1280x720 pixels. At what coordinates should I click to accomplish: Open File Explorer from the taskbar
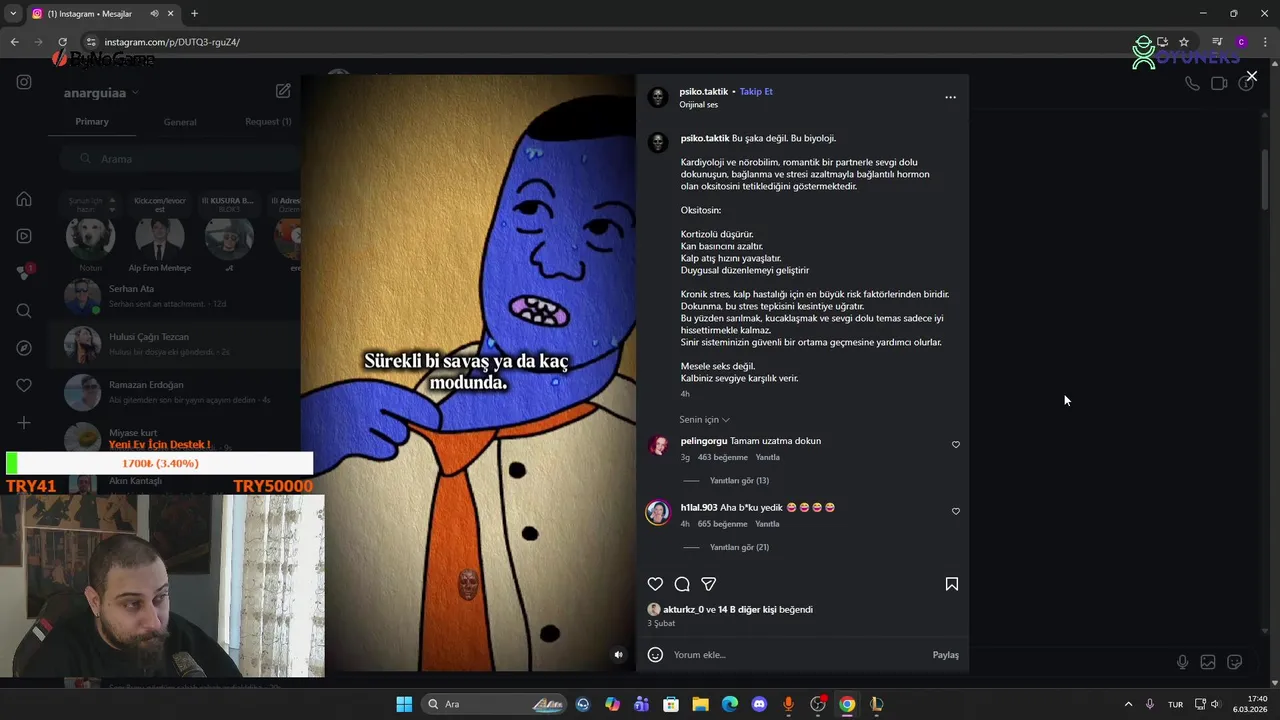(x=700, y=704)
